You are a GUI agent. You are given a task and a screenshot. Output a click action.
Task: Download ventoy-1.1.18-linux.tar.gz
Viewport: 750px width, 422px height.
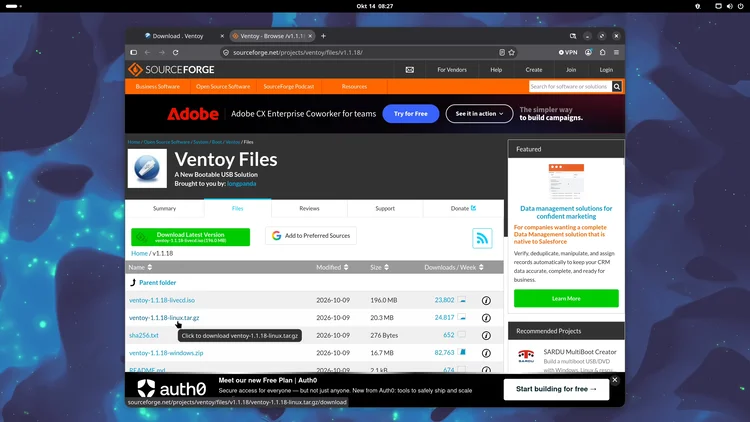(x=164, y=318)
